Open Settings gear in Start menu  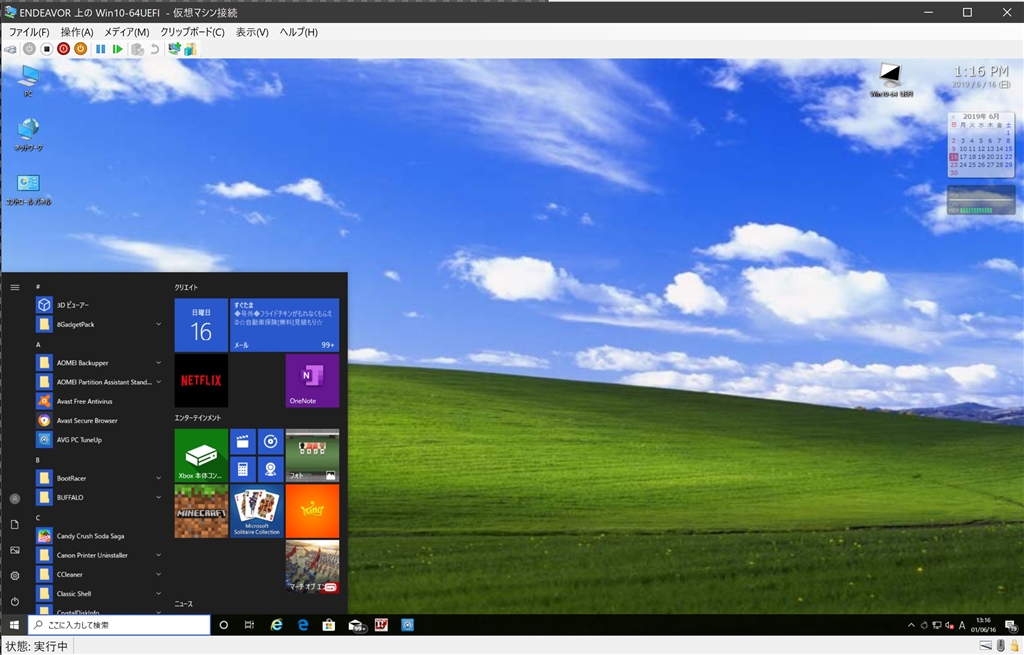[15, 576]
